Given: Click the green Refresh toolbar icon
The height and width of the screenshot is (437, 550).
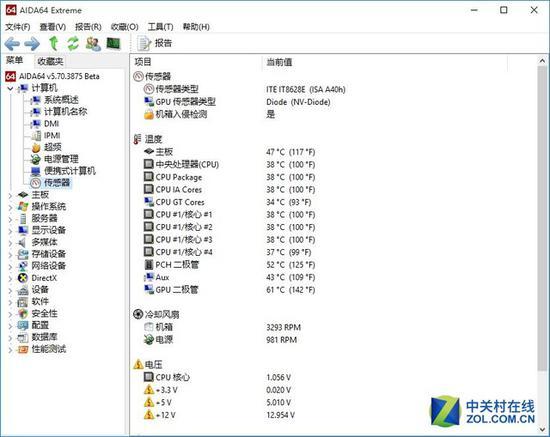Looking at the screenshot, I should (x=73, y=43).
